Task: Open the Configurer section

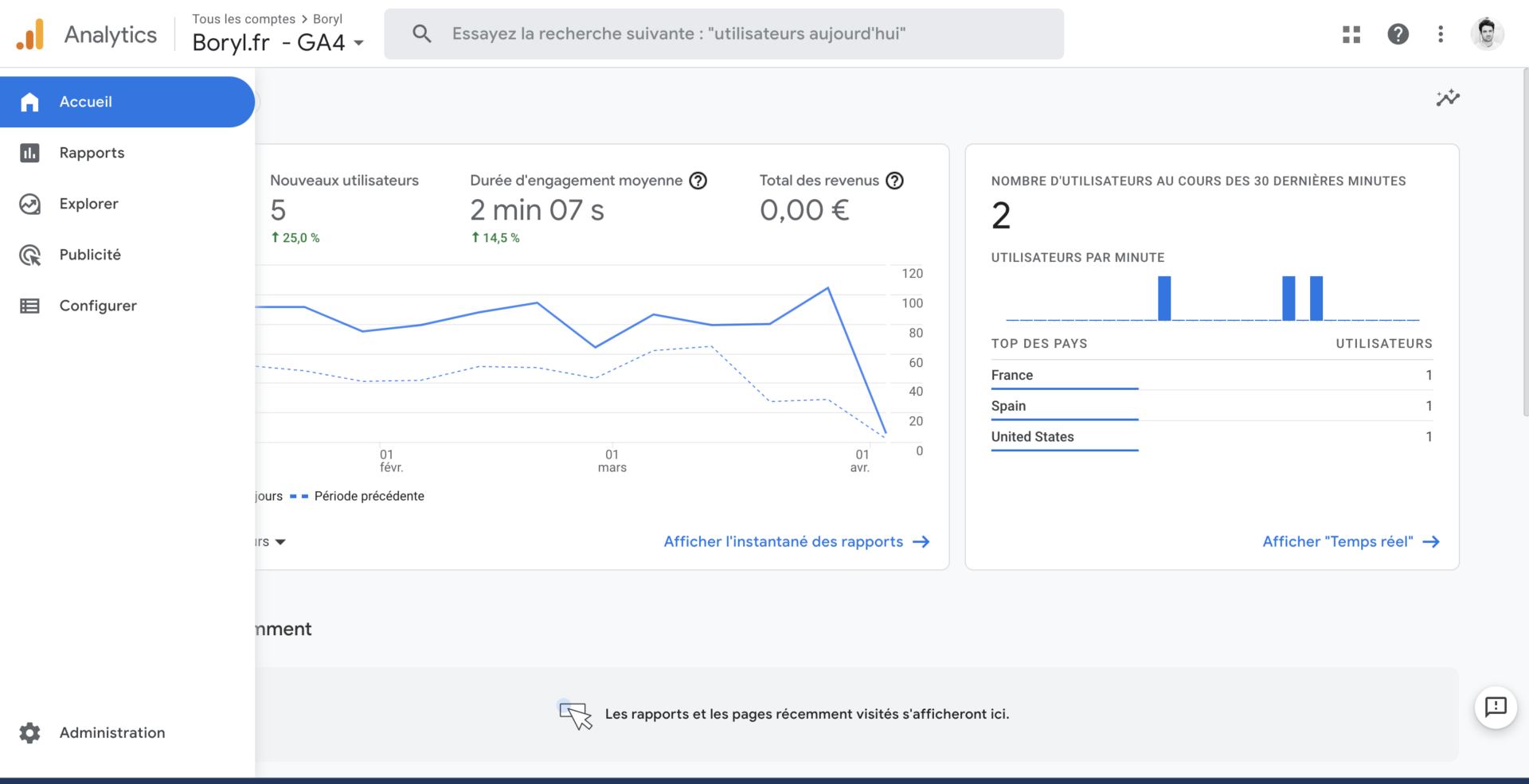Action: (98, 306)
